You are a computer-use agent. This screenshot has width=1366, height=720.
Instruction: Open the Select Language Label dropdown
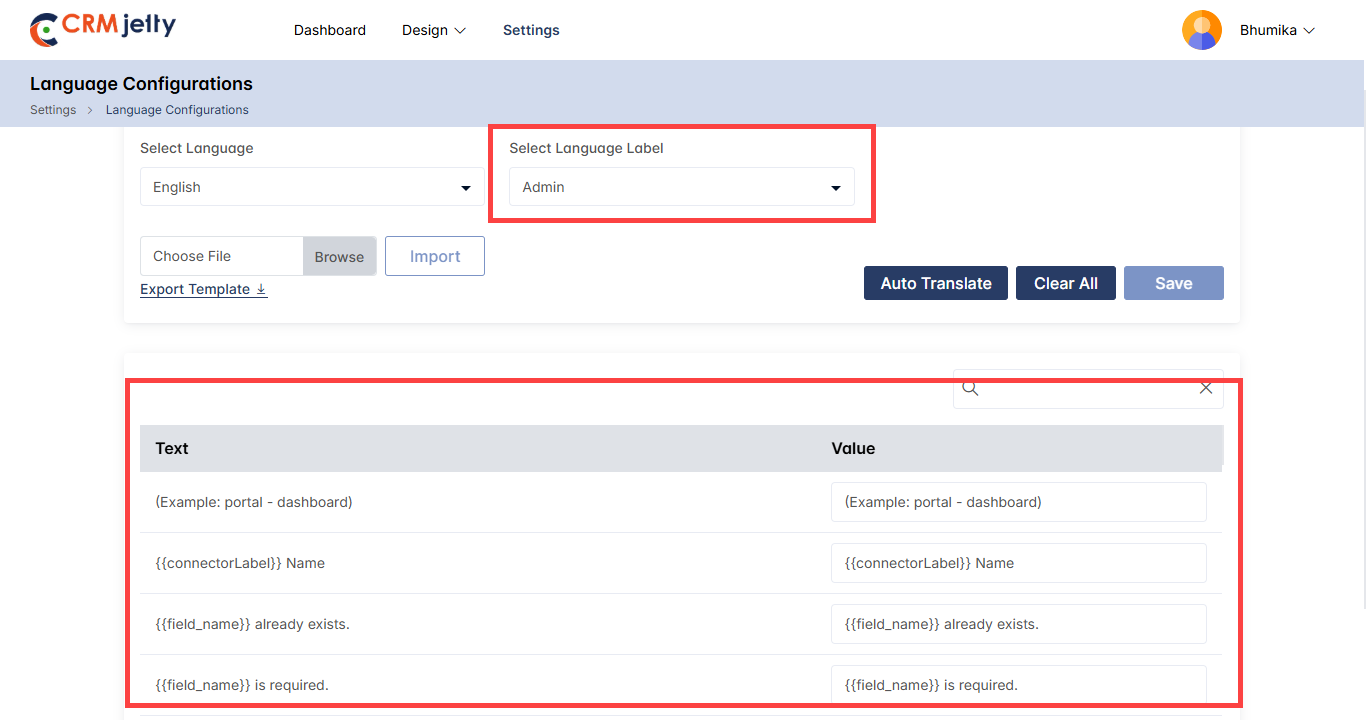pos(681,187)
